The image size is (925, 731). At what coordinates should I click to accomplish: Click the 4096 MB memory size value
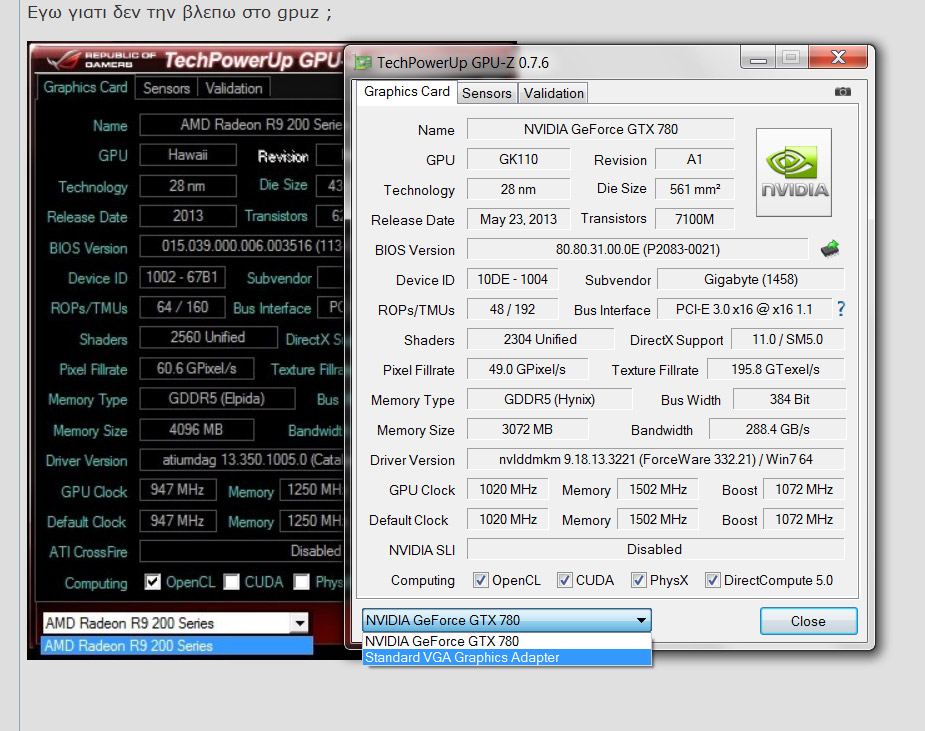click(196, 429)
